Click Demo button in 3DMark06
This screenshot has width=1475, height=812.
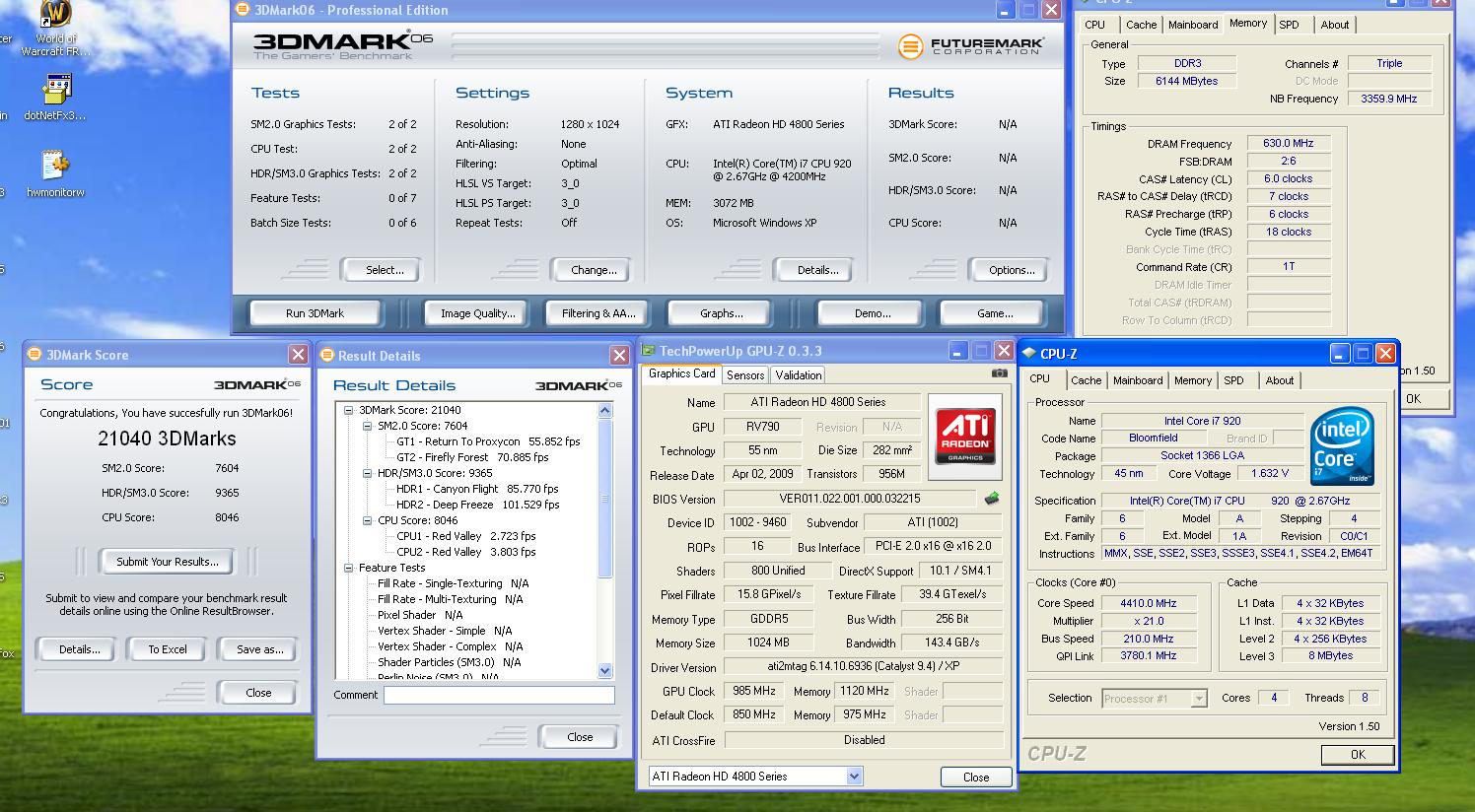[873, 313]
